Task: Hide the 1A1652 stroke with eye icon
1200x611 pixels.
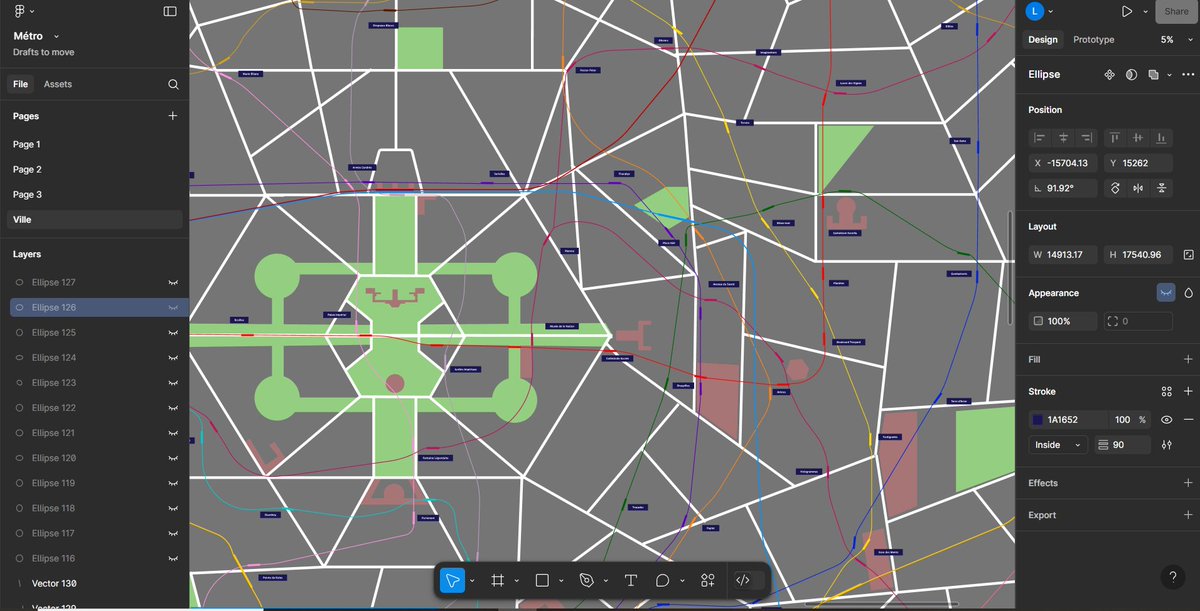Action: 1166,420
